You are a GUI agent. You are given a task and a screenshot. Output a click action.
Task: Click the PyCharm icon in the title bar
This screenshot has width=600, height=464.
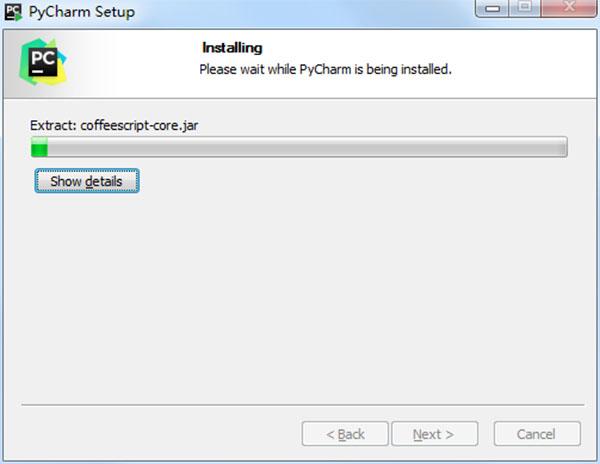pos(13,12)
